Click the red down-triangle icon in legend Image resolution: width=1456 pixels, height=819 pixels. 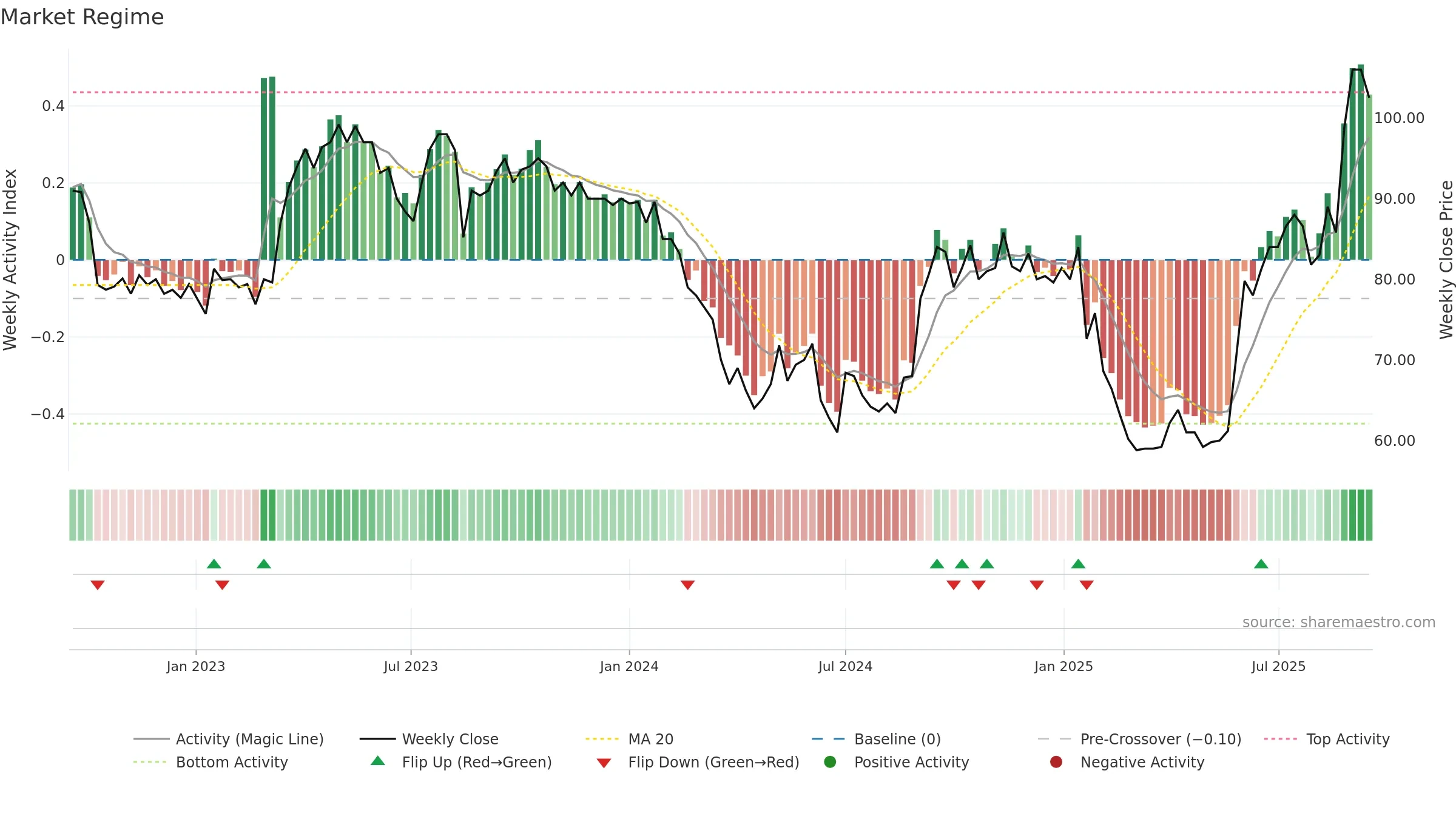[x=604, y=763]
